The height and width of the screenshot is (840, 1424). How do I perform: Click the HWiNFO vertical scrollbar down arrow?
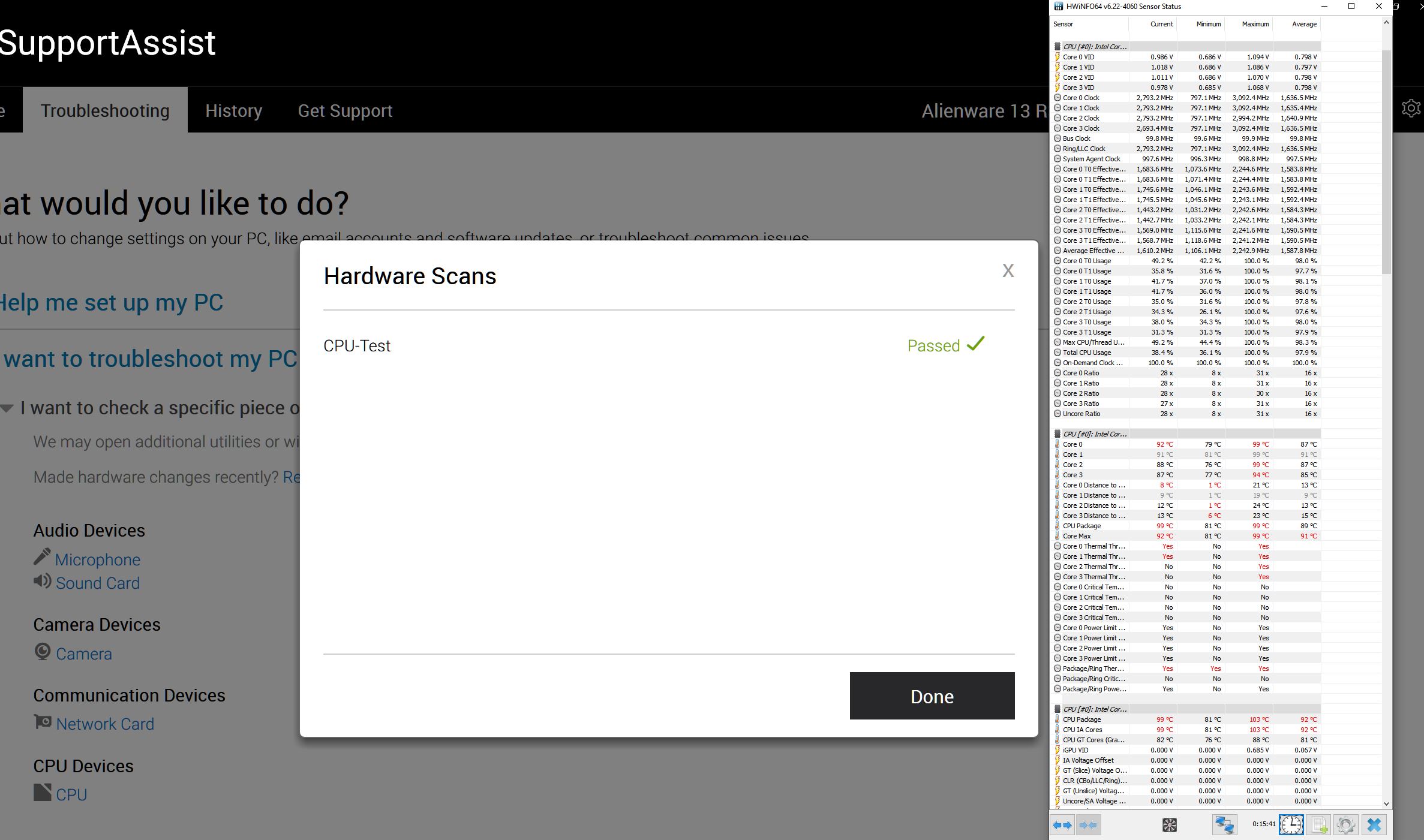click(1386, 803)
